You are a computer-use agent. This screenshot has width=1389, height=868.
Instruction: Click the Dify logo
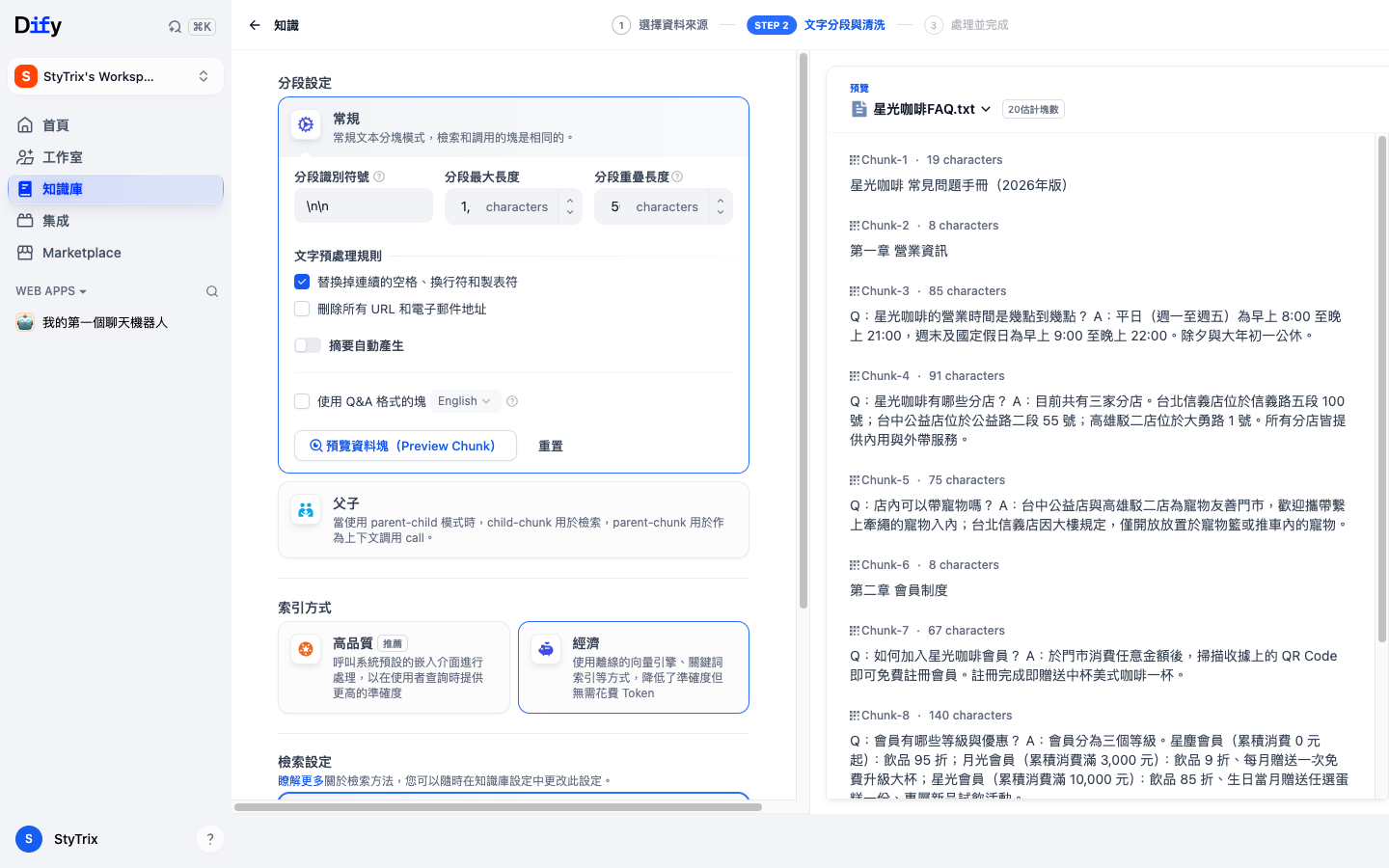click(39, 26)
